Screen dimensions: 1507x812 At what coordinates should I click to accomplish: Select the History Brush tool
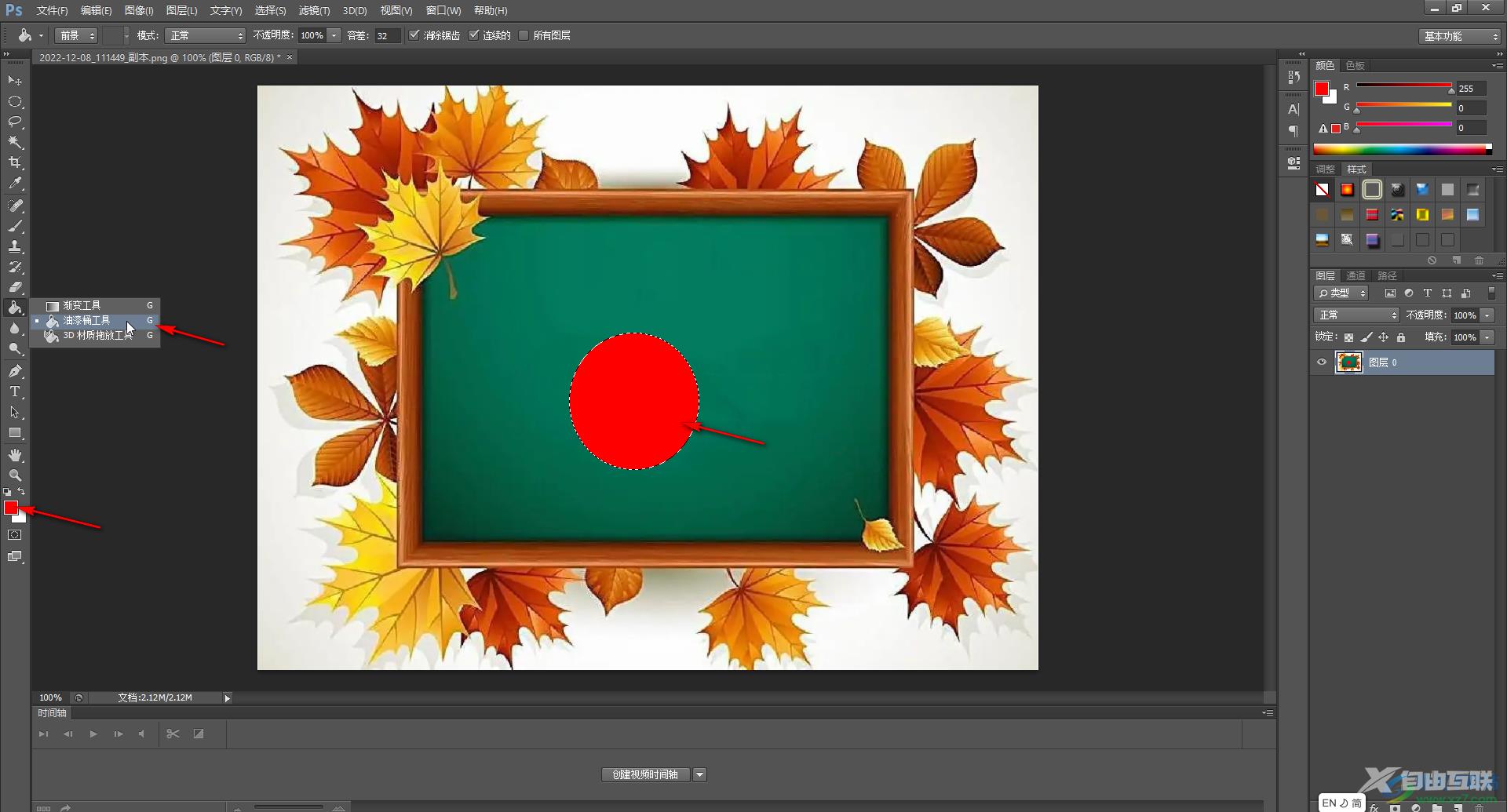point(15,267)
